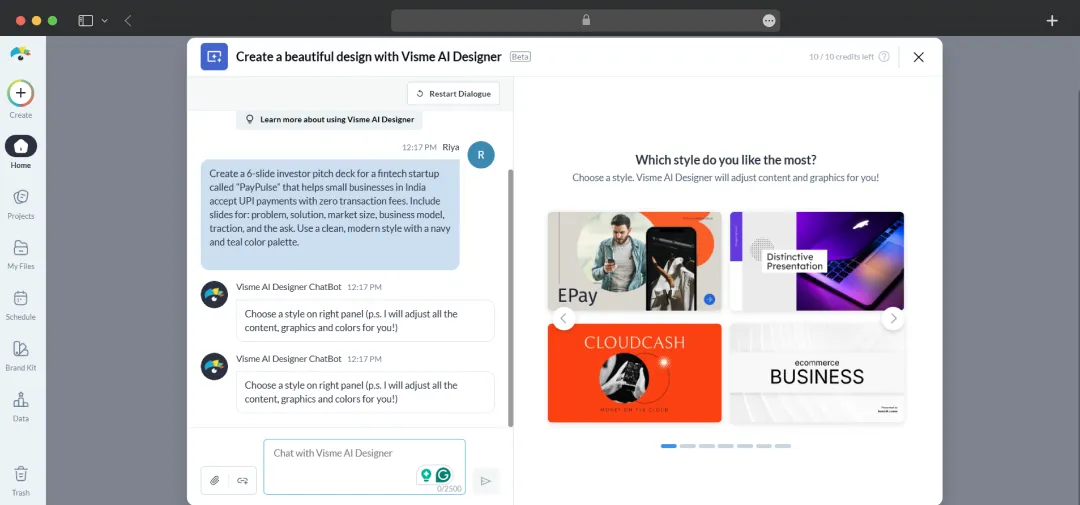Click the second Choose a style chatbot message

click(365, 392)
